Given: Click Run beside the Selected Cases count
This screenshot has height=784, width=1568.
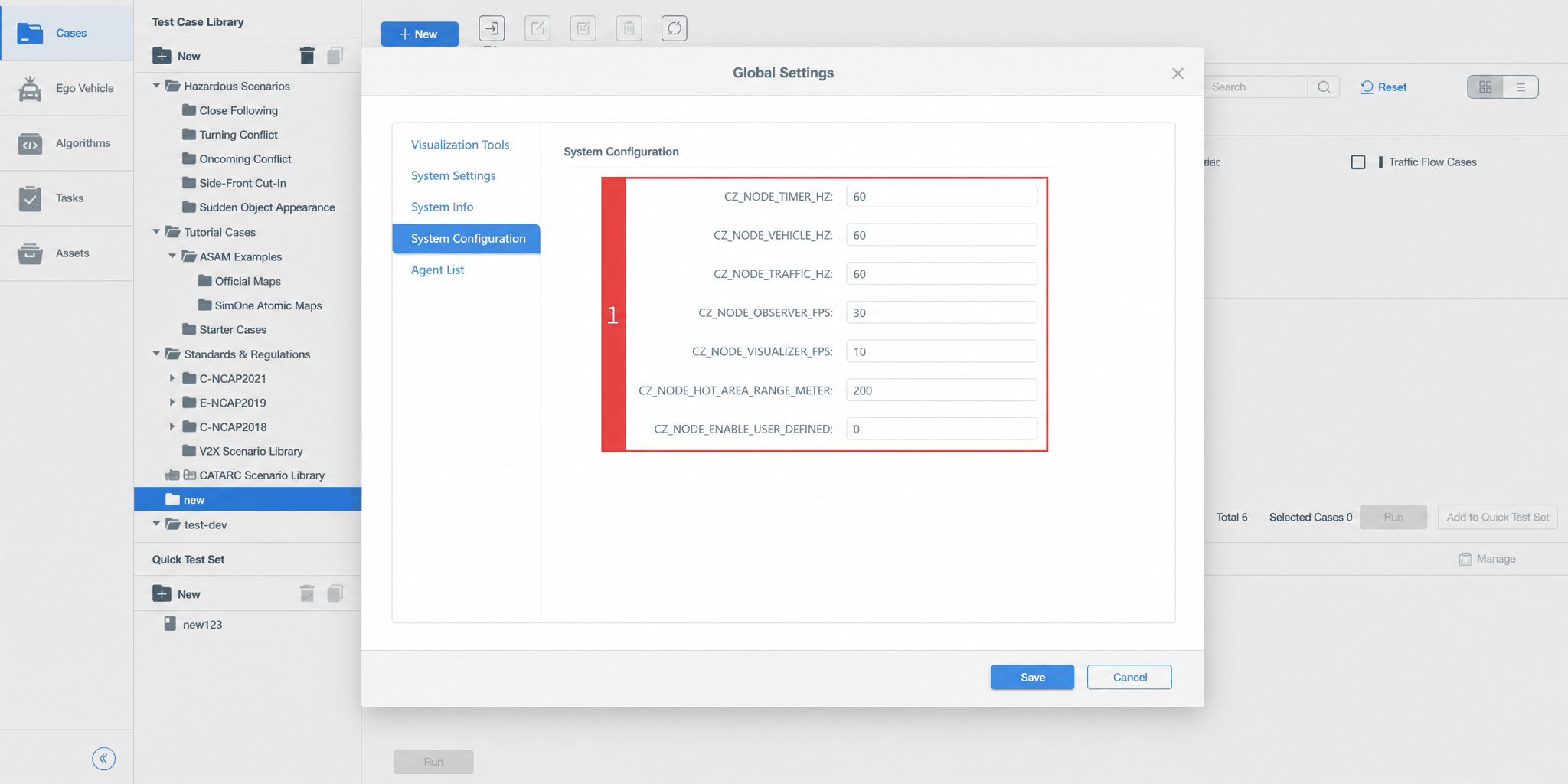Looking at the screenshot, I should coord(1393,518).
